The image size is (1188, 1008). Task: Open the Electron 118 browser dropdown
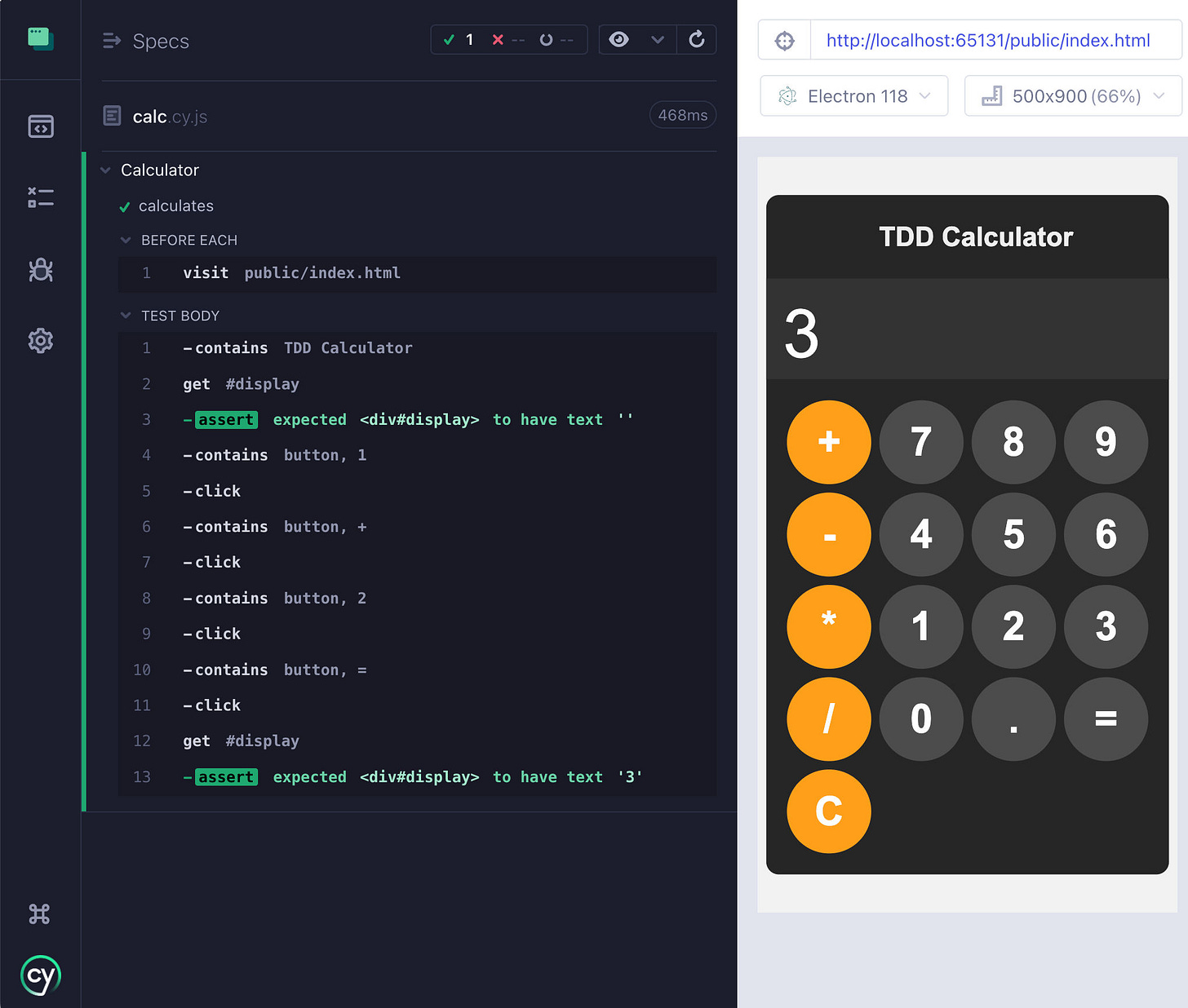[x=854, y=96]
